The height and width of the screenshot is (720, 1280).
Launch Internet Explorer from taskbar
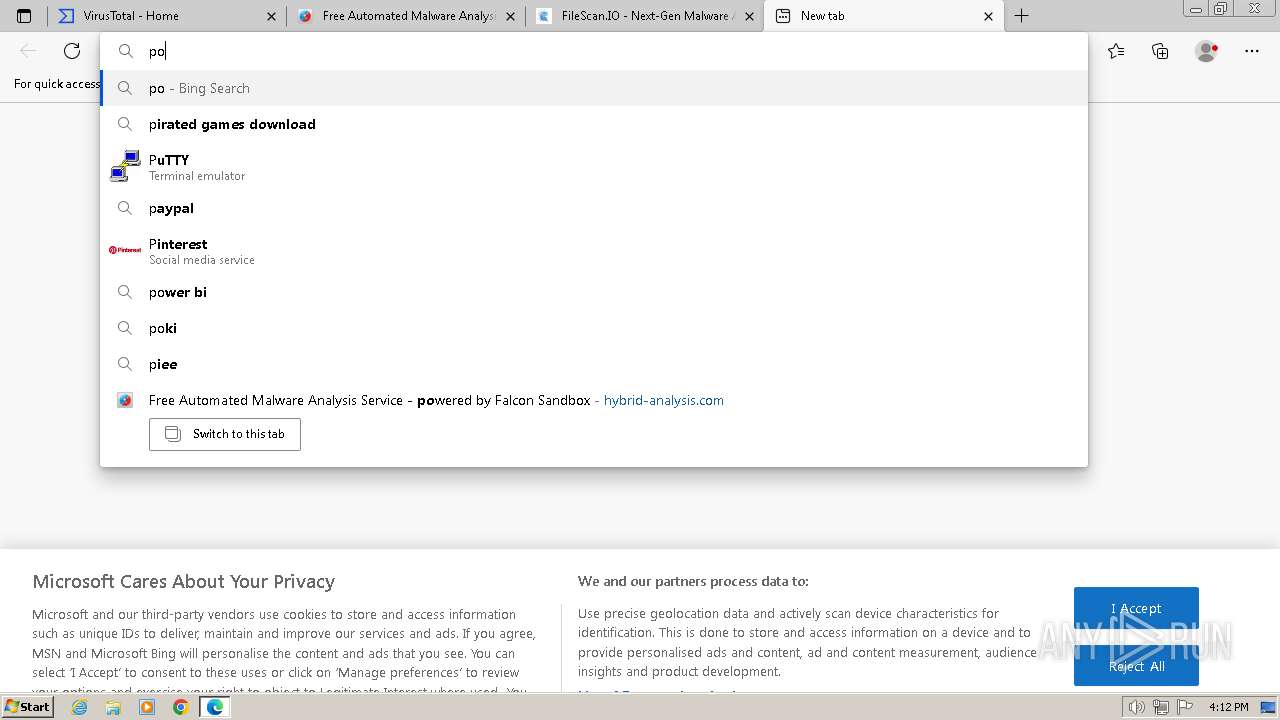[80, 707]
